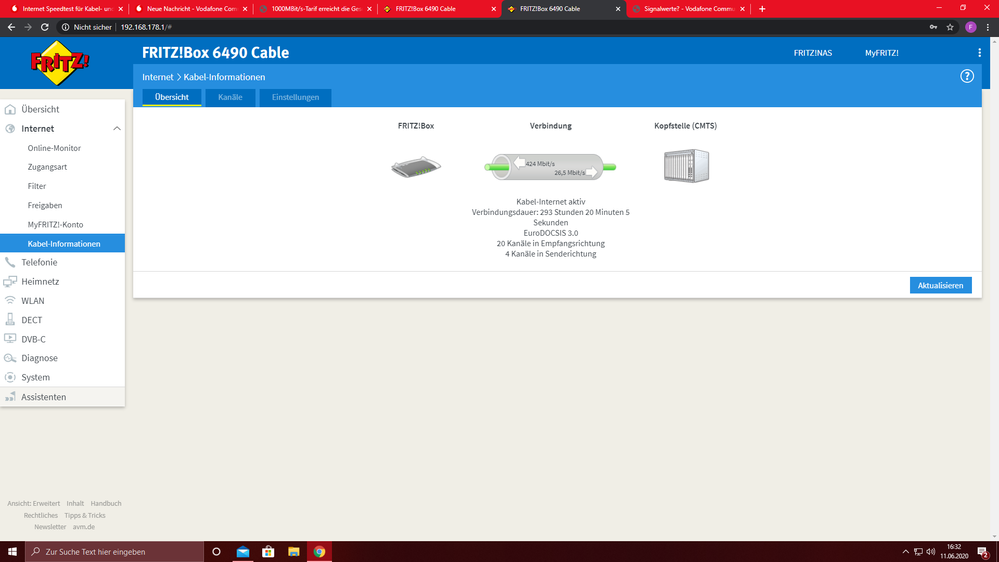Switch to the Kanäle tab

[x=230, y=97]
